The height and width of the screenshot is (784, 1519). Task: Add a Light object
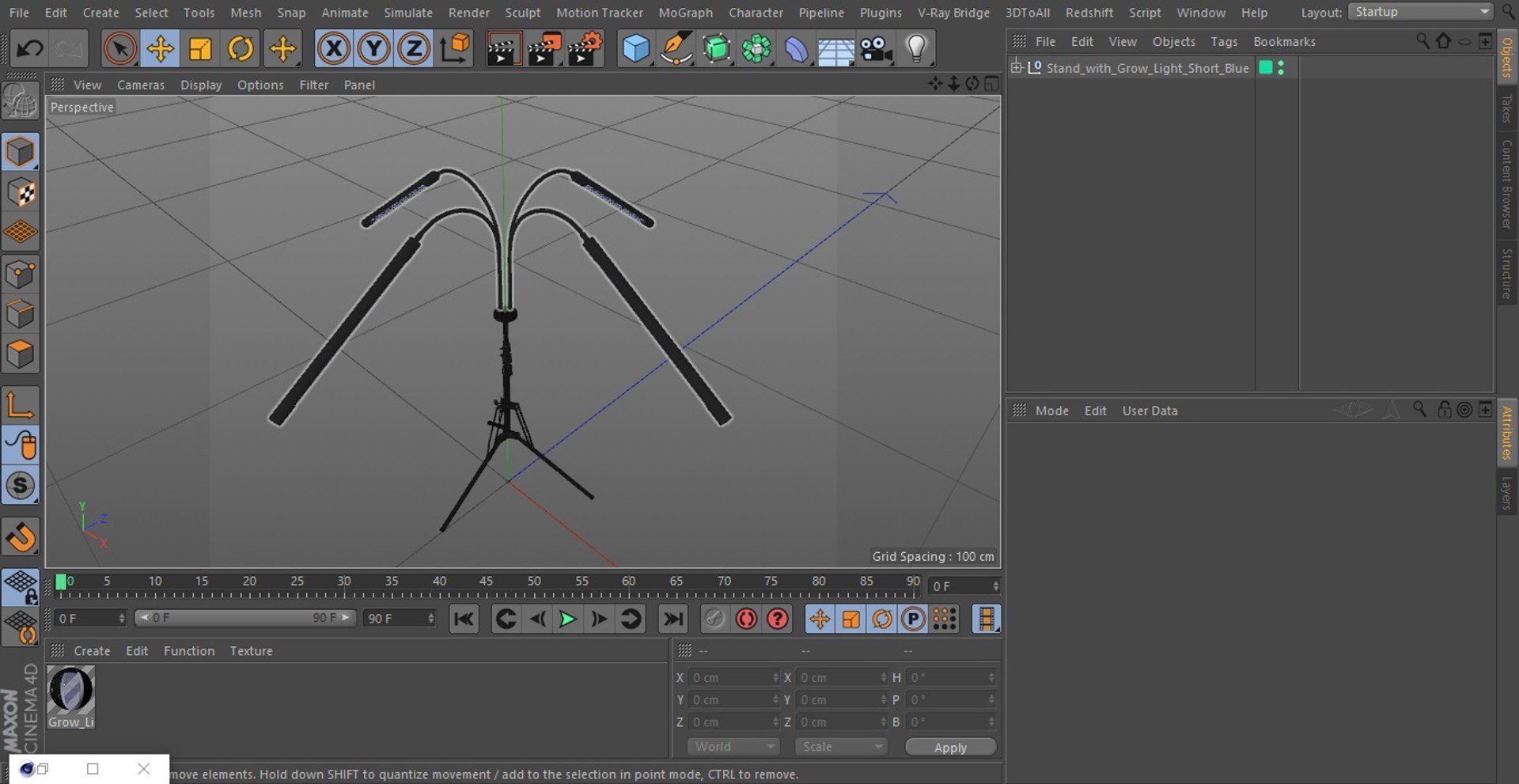[916, 49]
